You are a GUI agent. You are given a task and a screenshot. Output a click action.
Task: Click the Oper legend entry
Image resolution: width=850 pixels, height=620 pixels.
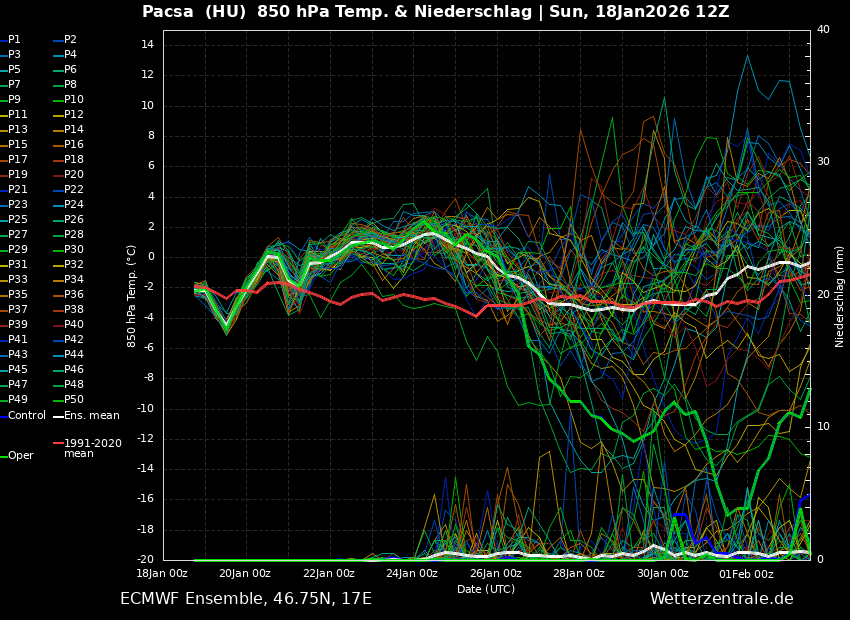coord(20,456)
